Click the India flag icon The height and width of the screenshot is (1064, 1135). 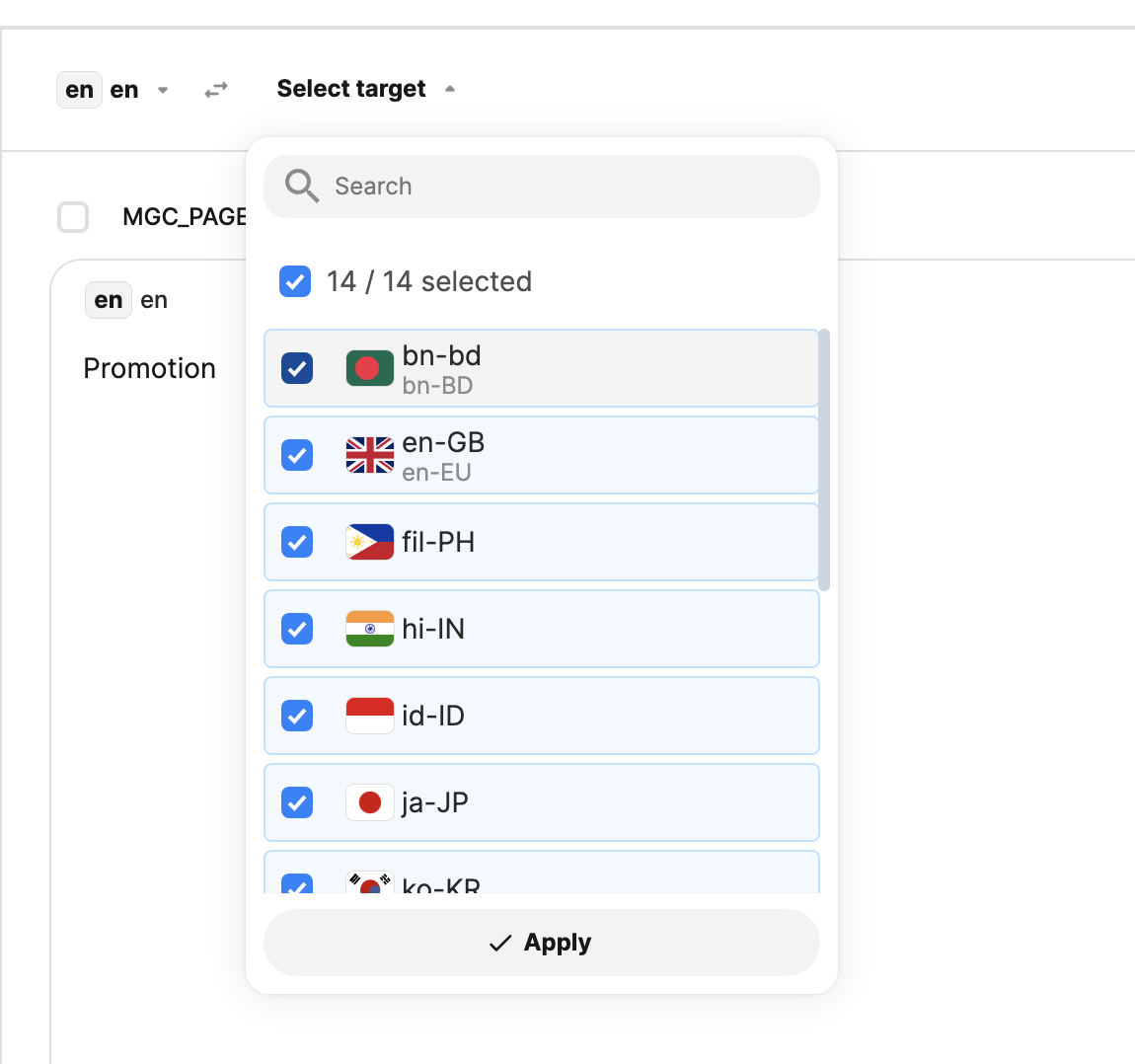[x=369, y=629]
